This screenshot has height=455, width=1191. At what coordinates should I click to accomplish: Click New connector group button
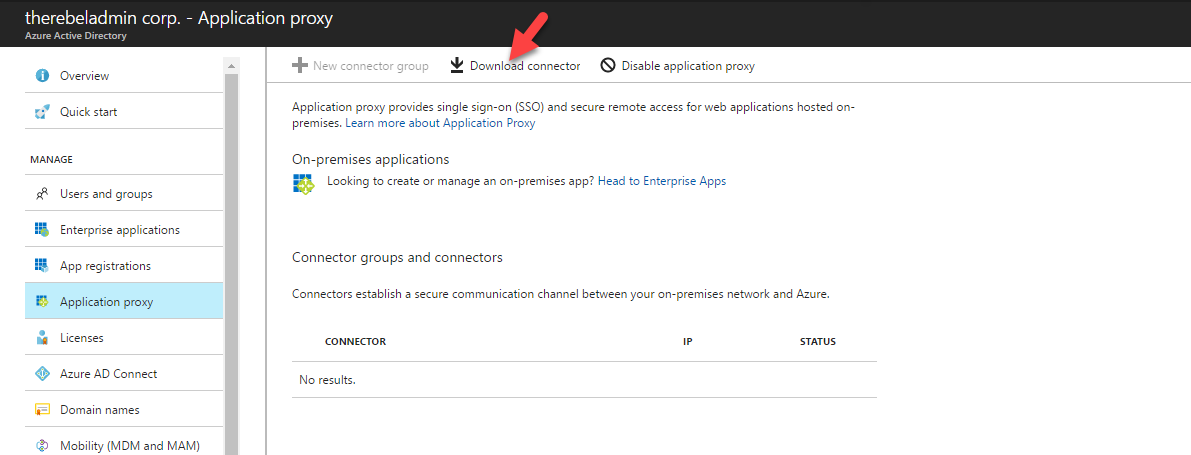360,66
